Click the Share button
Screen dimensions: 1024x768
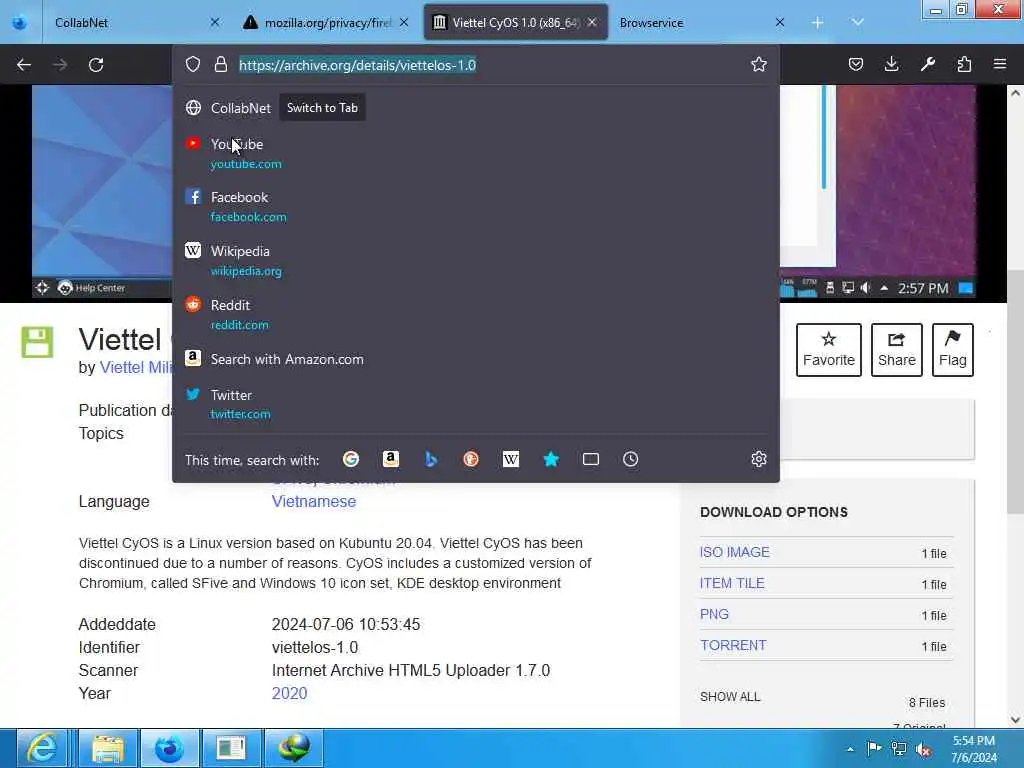coord(896,349)
